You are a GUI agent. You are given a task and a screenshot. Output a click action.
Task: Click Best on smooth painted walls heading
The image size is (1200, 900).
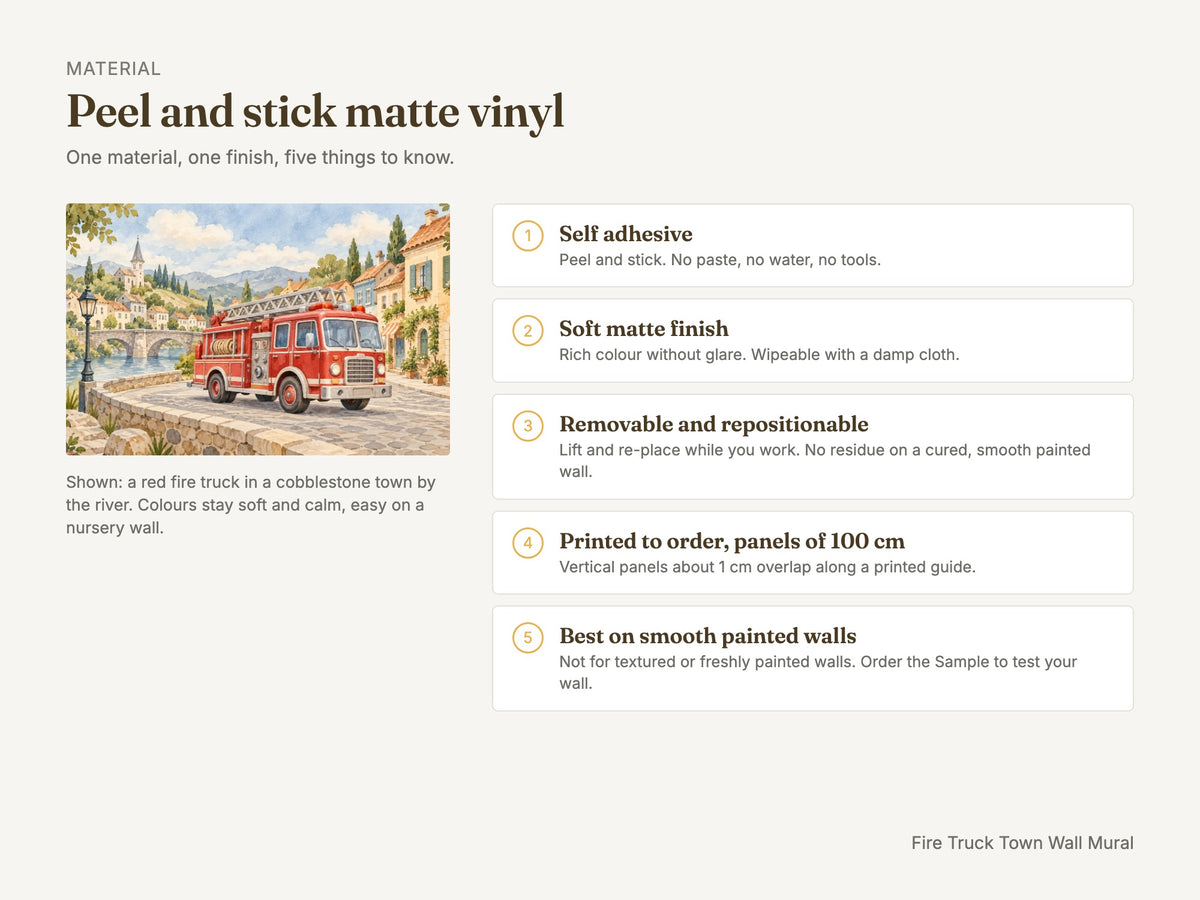tap(708, 636)
